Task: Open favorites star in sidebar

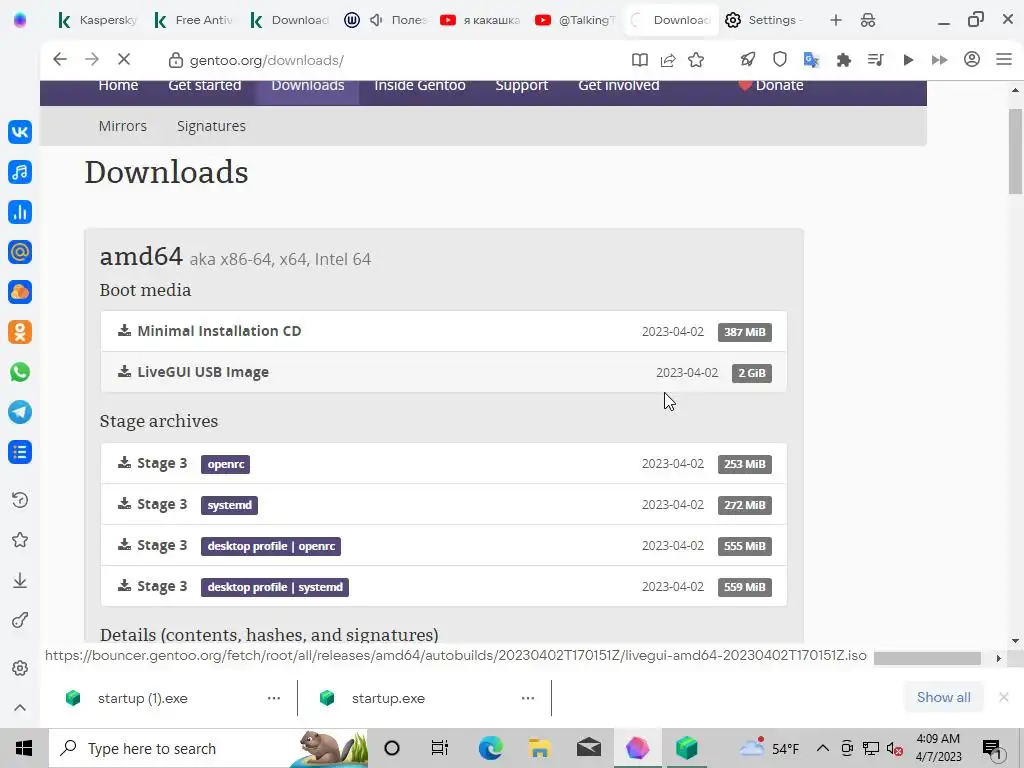Action: (x=20, y=540)
